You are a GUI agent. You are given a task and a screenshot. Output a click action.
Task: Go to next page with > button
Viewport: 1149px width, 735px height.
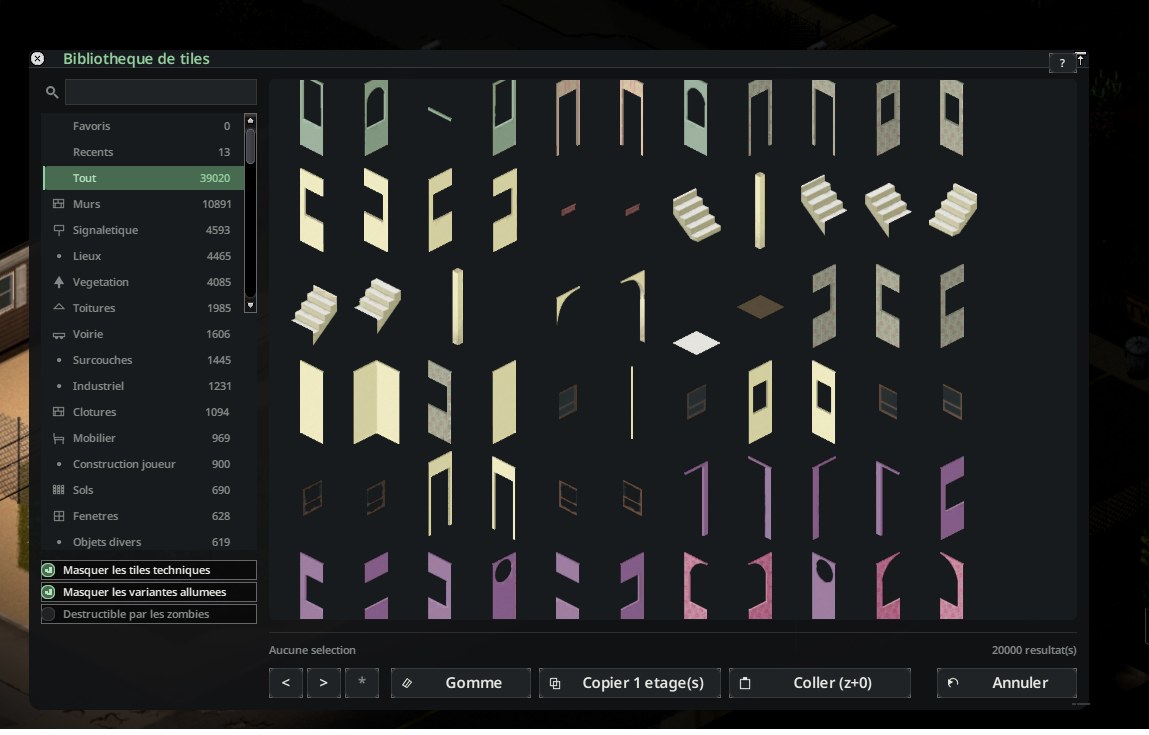pyautogui.click(x=323, y=683)
